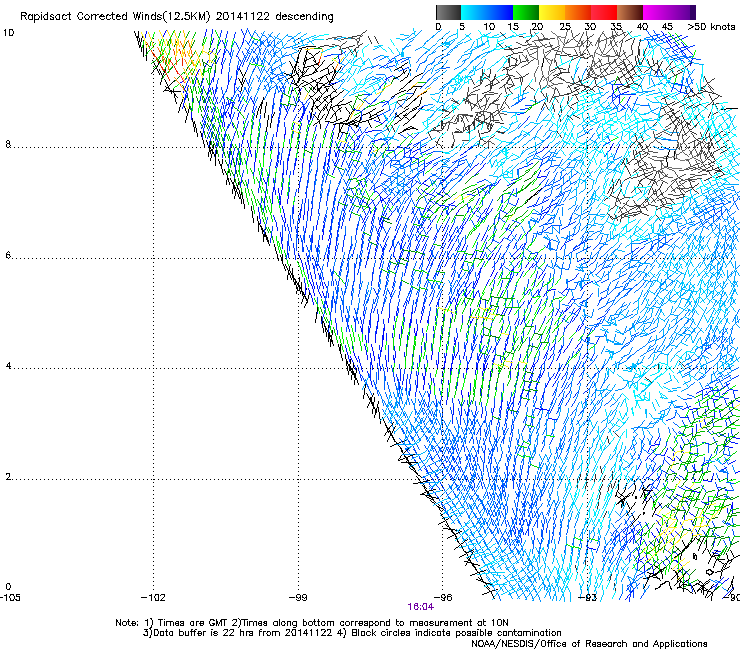Click the 'Rapidscat Corrected Winds(12.5KM)' title text

pos(115,17)
